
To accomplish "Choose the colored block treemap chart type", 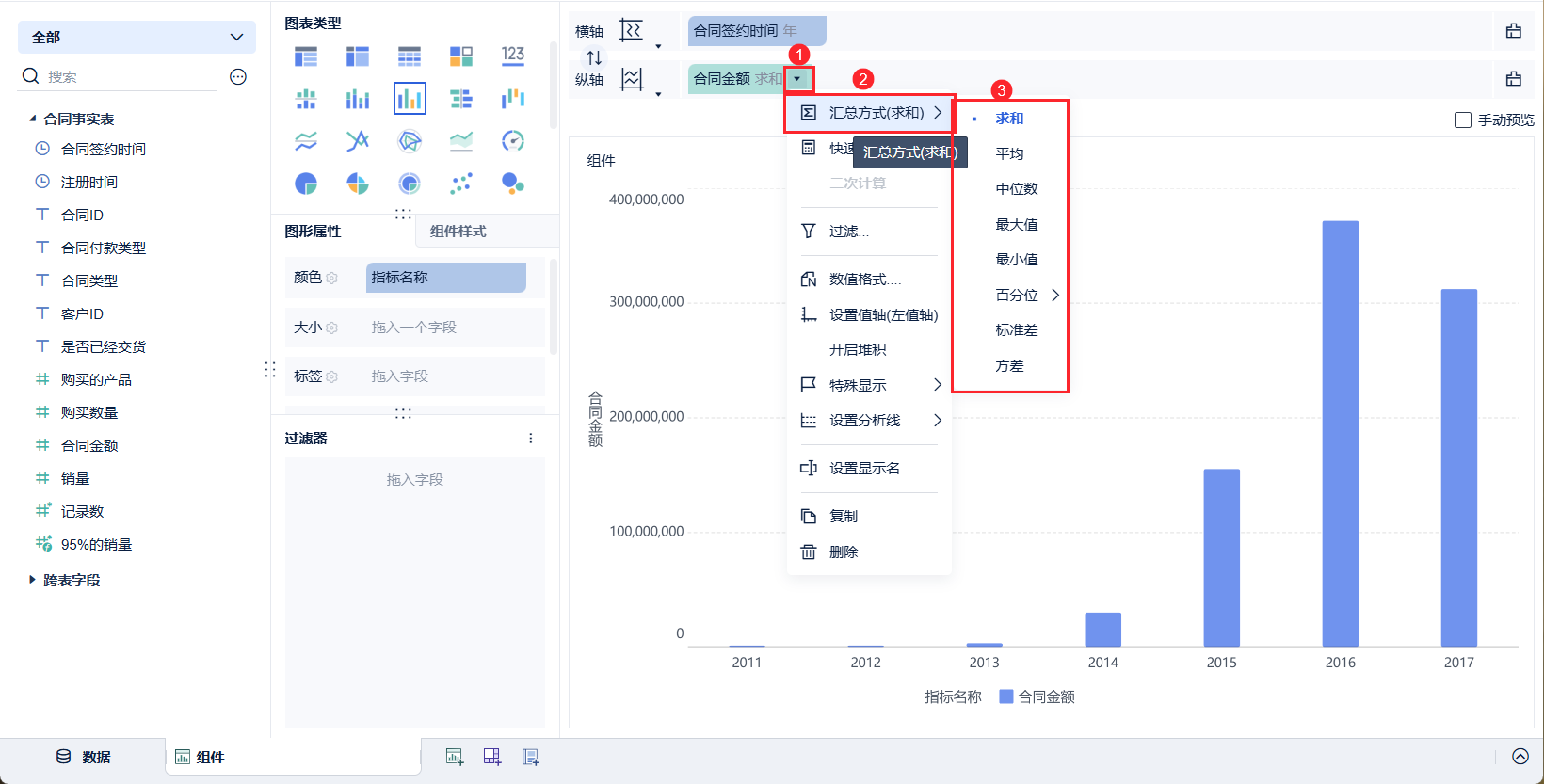I will tap(461, 56).
